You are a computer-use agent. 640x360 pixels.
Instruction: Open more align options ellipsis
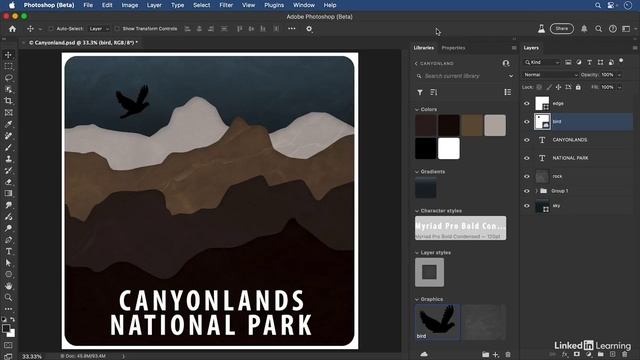(291, 29)
